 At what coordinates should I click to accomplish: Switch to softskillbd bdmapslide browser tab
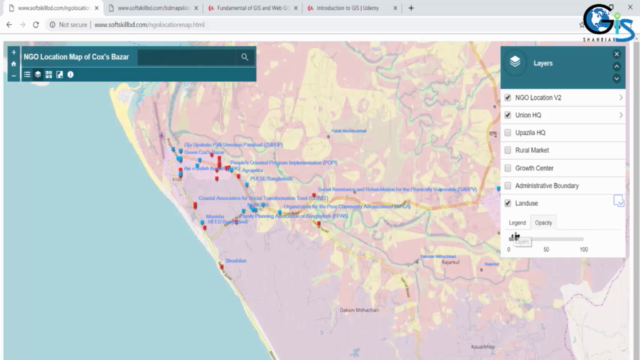click(153, 8)
